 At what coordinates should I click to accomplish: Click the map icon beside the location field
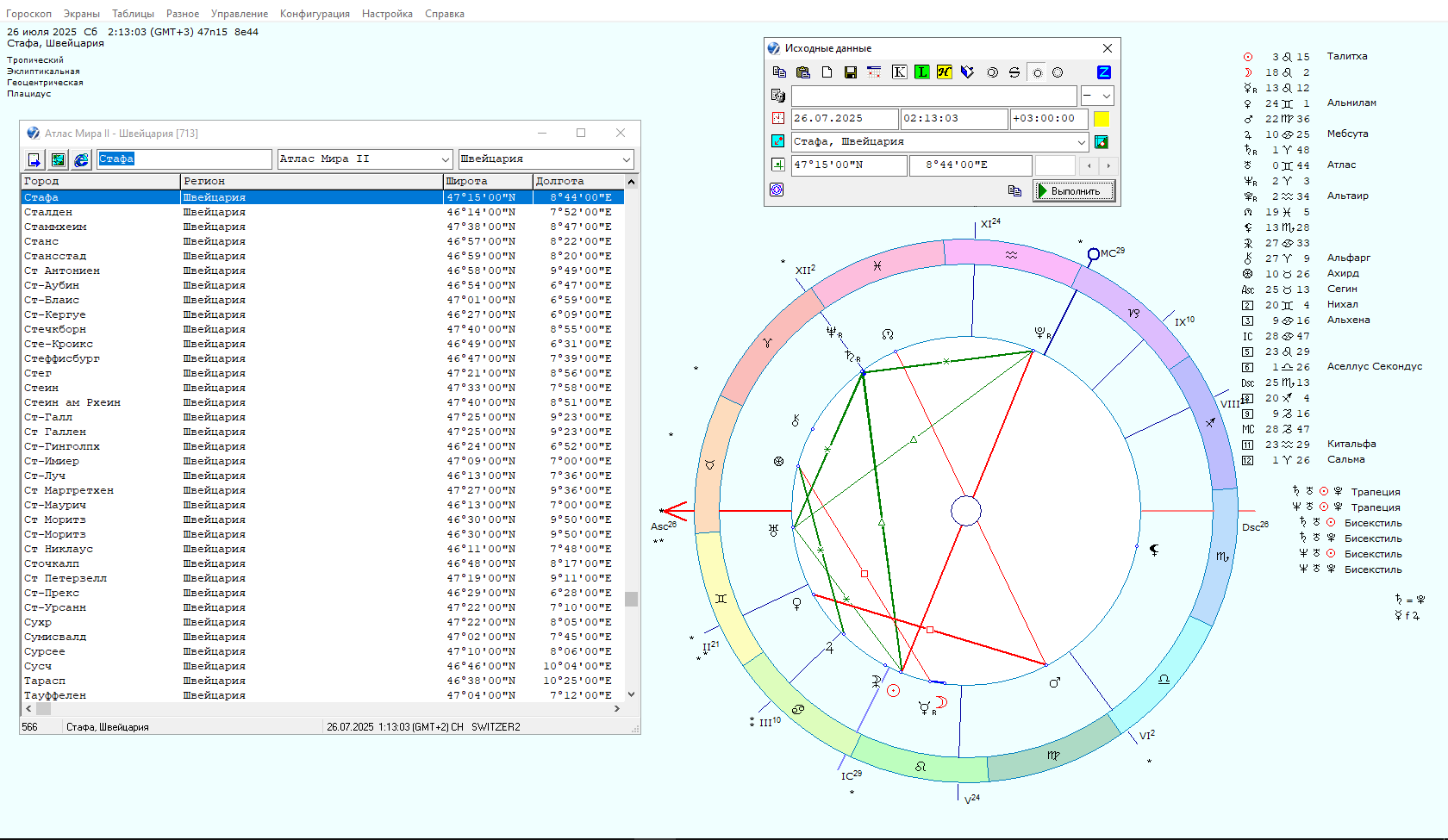coord(1102,142)
